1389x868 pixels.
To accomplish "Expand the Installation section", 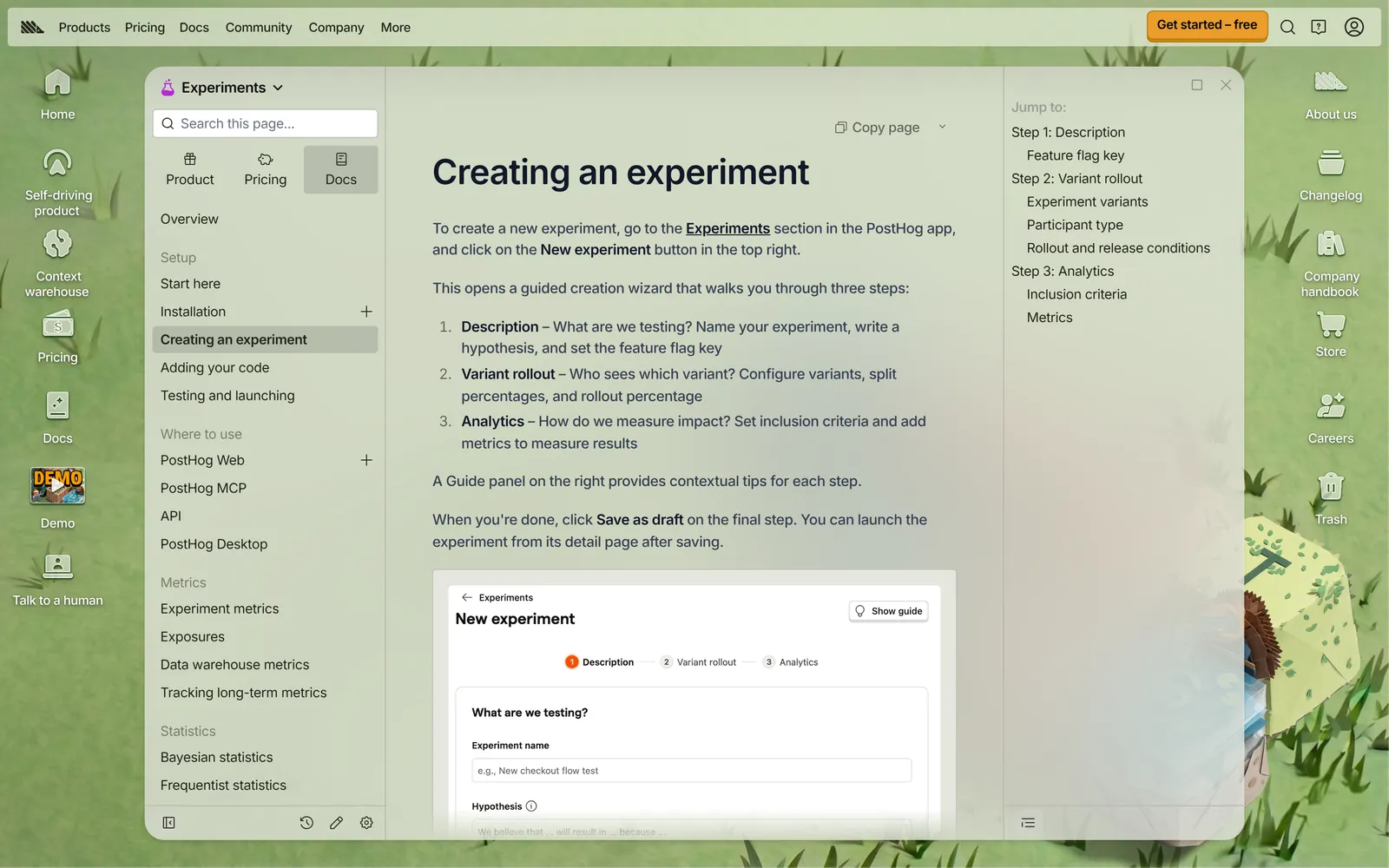I will click(x=366, y=312).
